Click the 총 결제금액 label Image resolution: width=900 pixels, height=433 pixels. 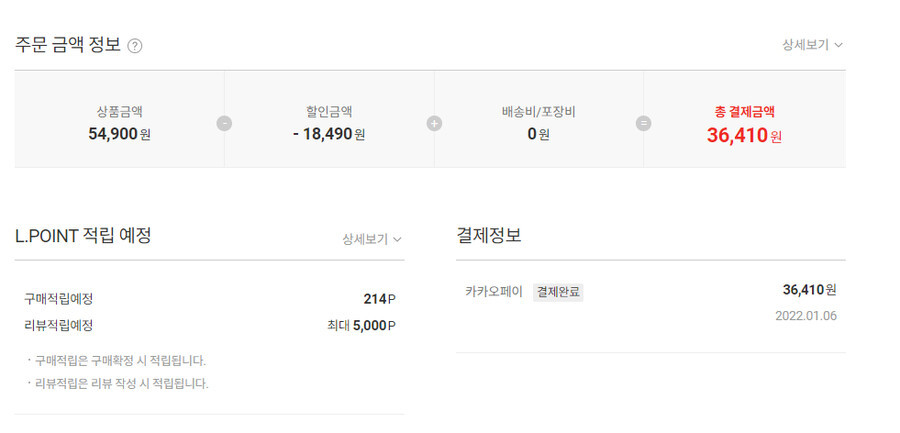(x=744, y=112)
